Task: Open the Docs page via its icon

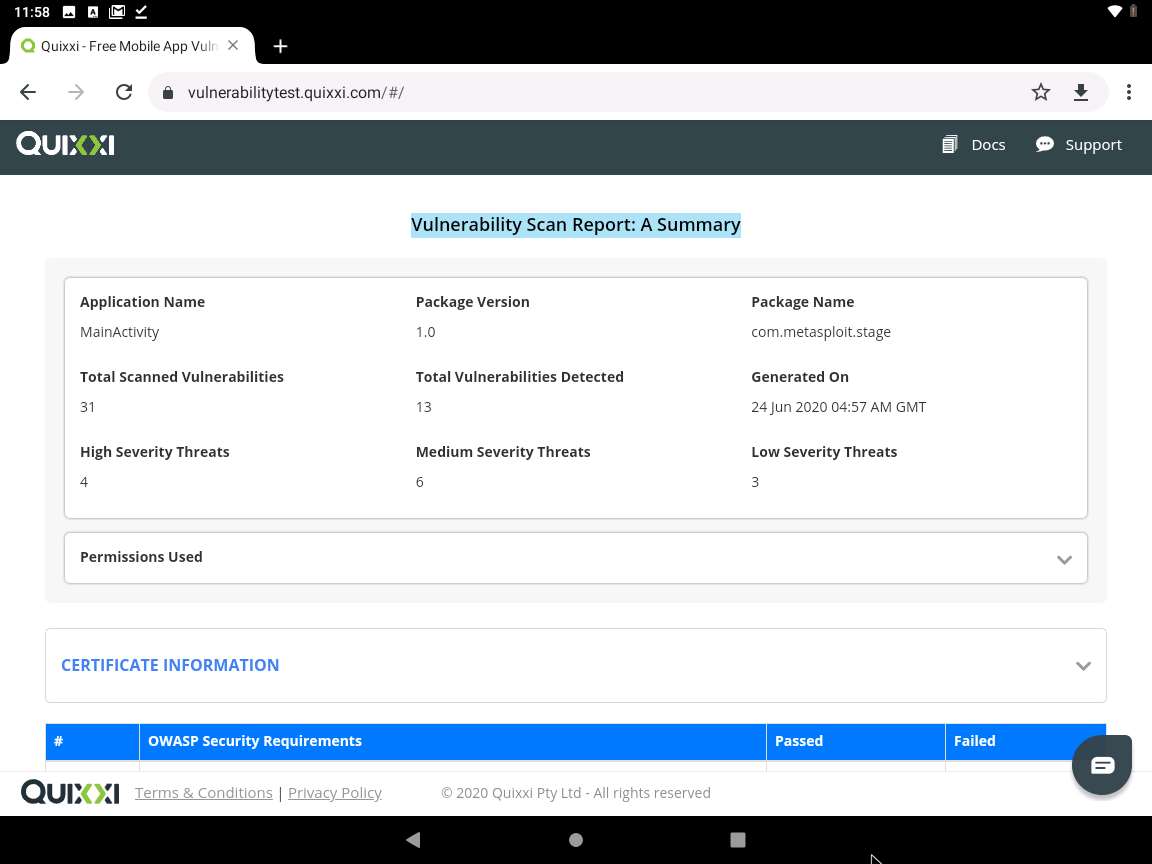Action: (x=949, y=144)
